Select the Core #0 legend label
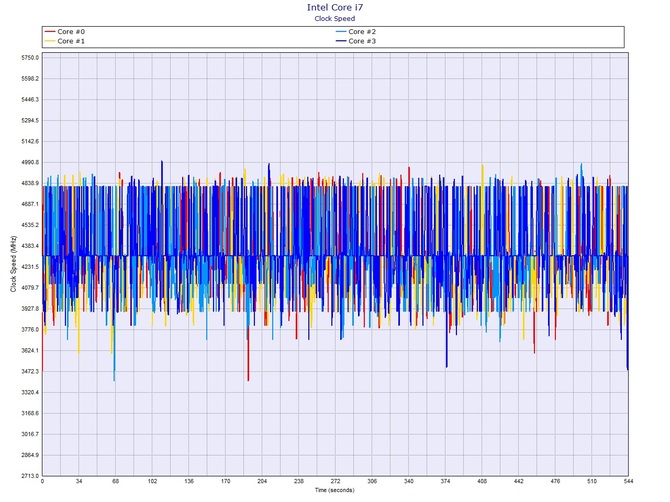The image size is (670, 502). coord(72,32)
